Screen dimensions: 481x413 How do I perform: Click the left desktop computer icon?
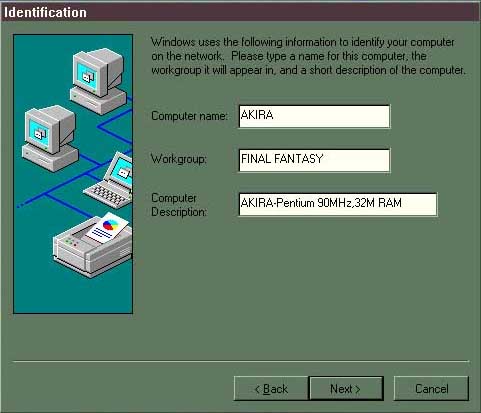50,137
